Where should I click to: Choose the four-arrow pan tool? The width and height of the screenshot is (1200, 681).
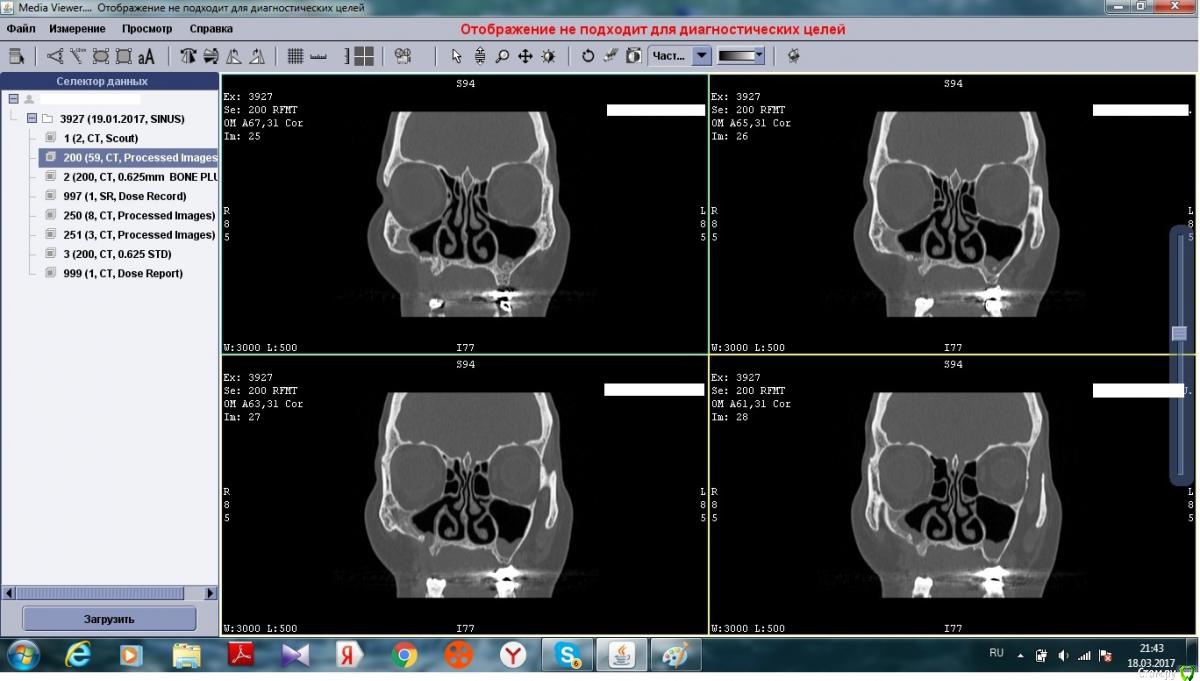(x=525, y=56)
